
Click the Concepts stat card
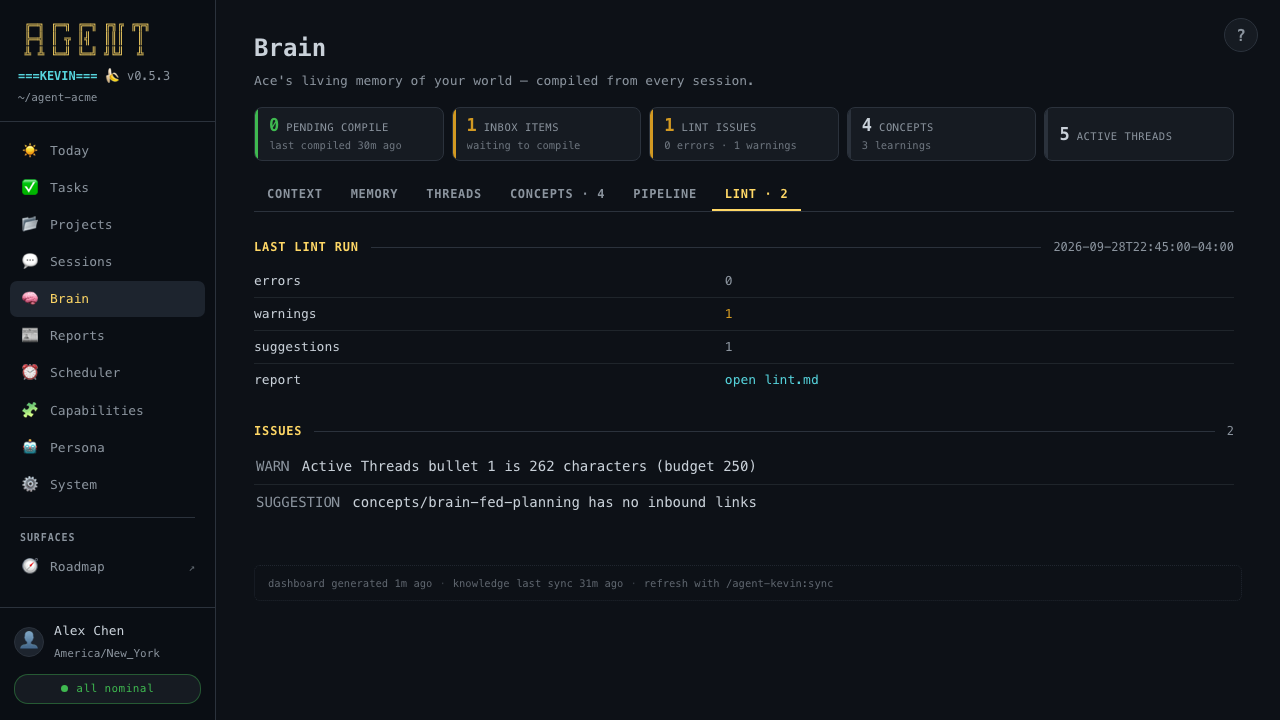pos(941,134)
